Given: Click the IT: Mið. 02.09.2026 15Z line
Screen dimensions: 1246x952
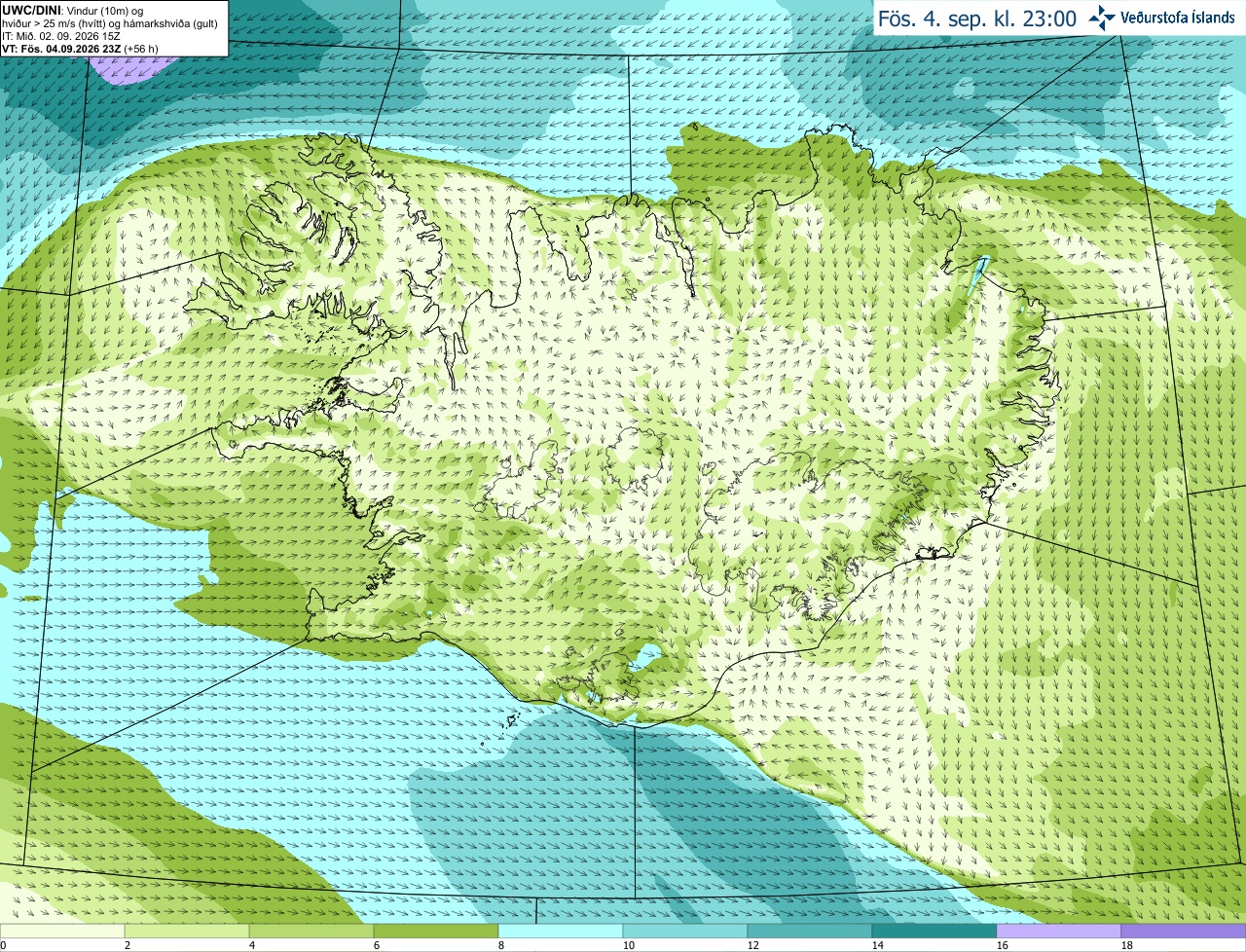Looking at the screenshot, I should [x=60, y=36].
